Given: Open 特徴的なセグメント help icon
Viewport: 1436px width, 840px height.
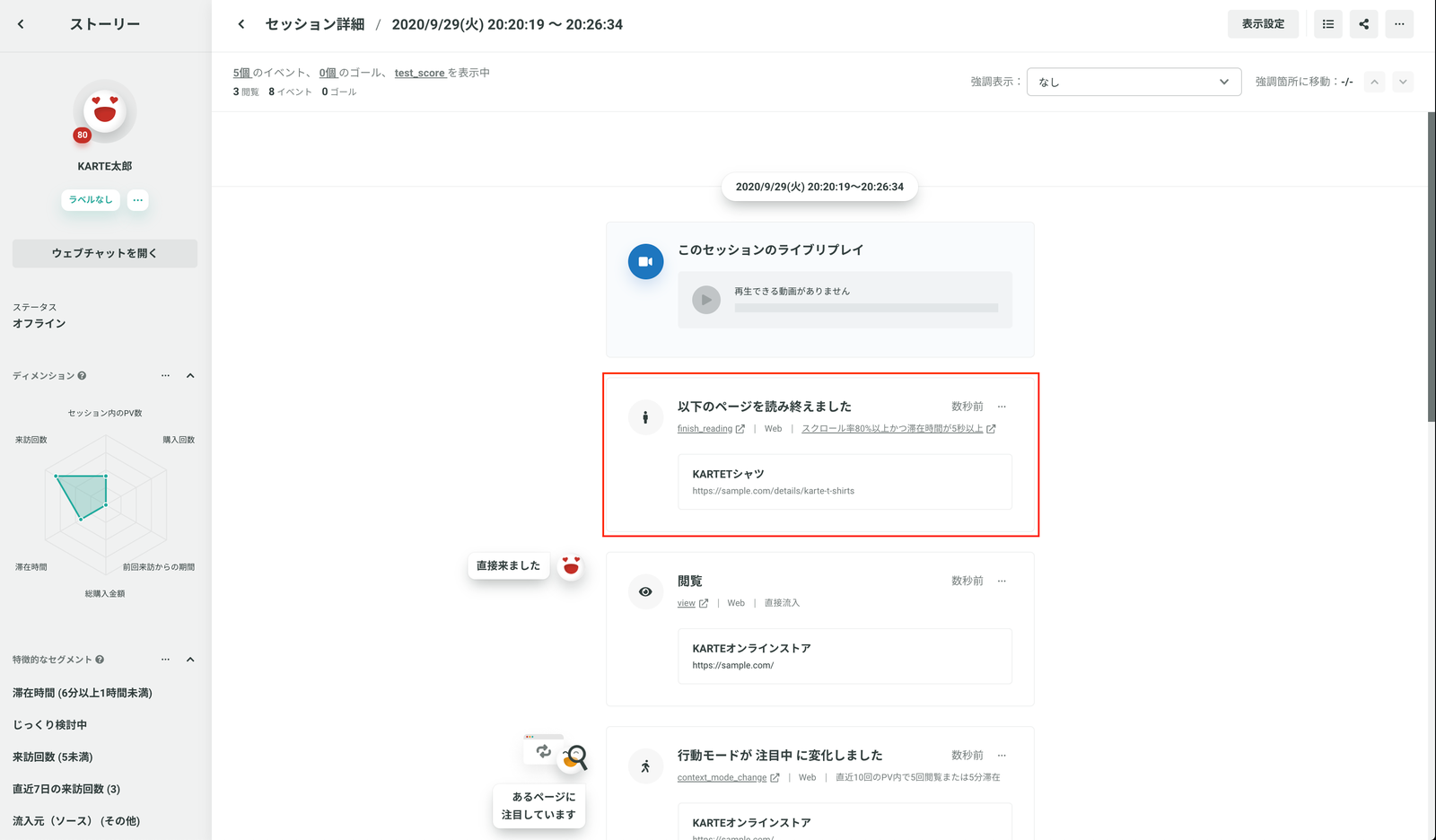Looking at the screenshot, I should (x=100, y=660).
